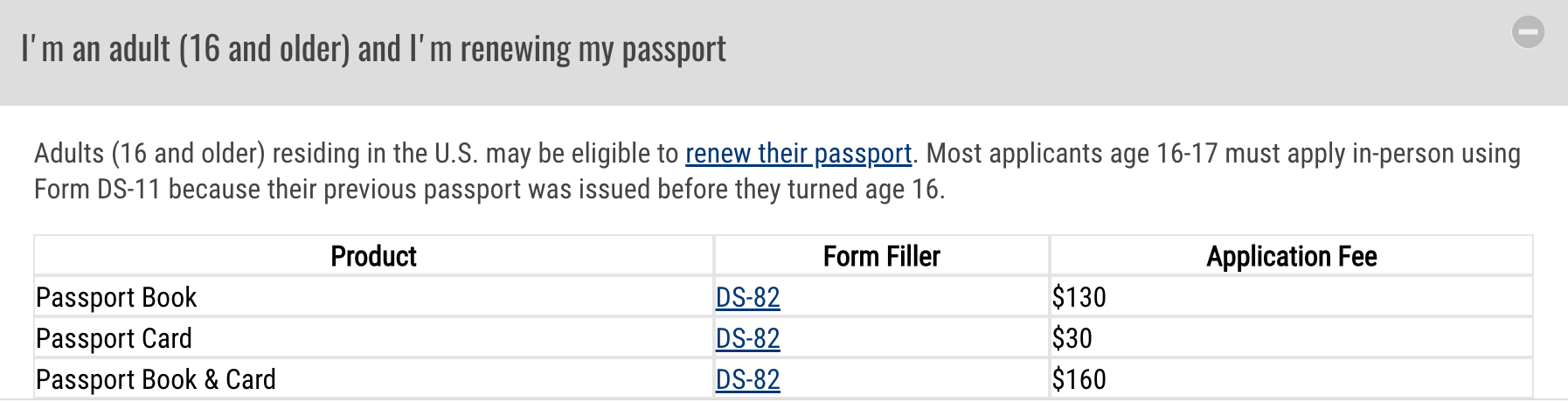Click the "Adults (16 and older)" paragraph opening
This screenshot has height=402, width=1568.
coord(149,154)
